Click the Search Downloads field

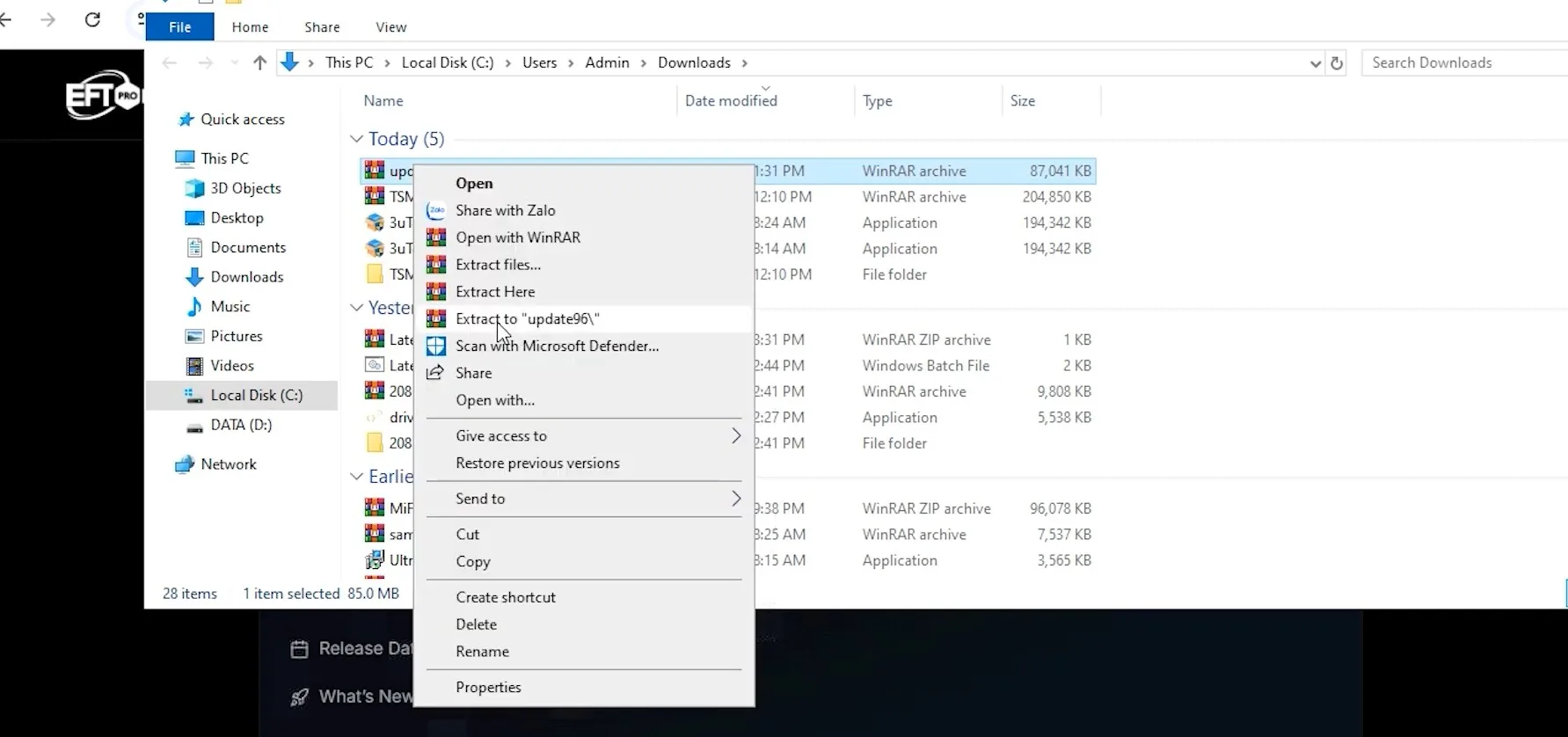[1464, 62]
